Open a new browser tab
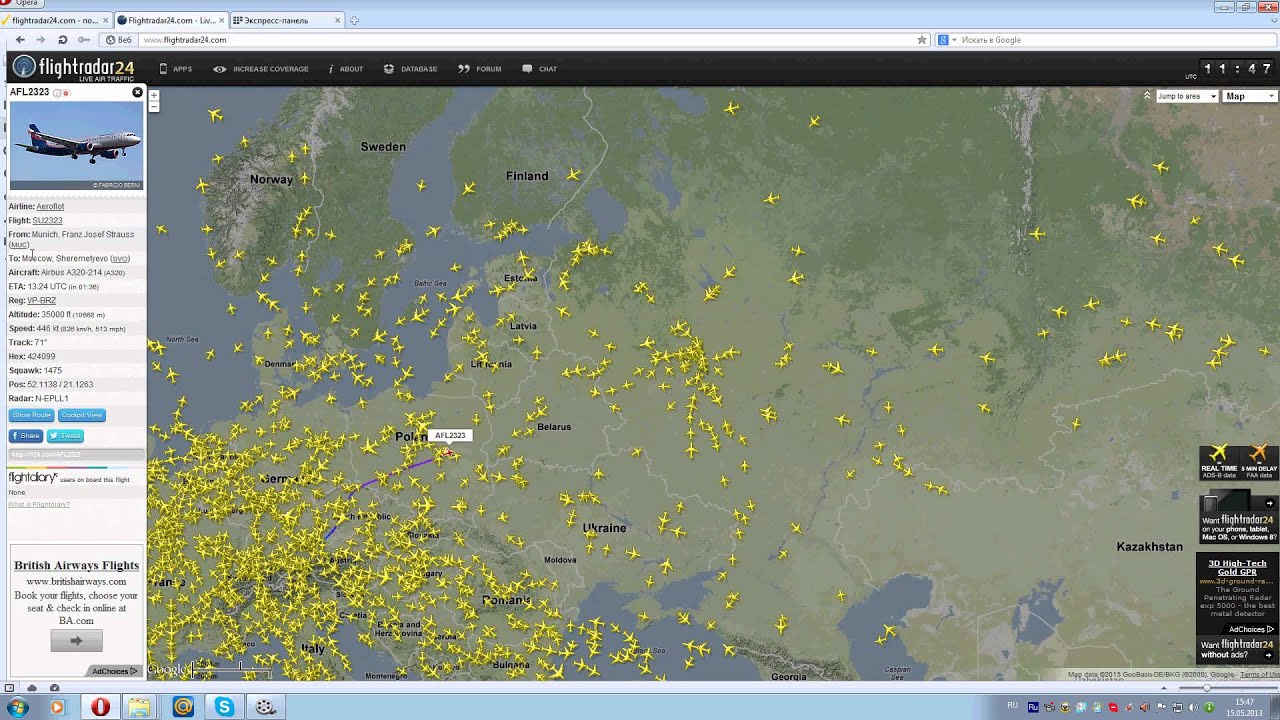Image resolution: width=1280 pixels, height=720 pixels. pos(354,20)
